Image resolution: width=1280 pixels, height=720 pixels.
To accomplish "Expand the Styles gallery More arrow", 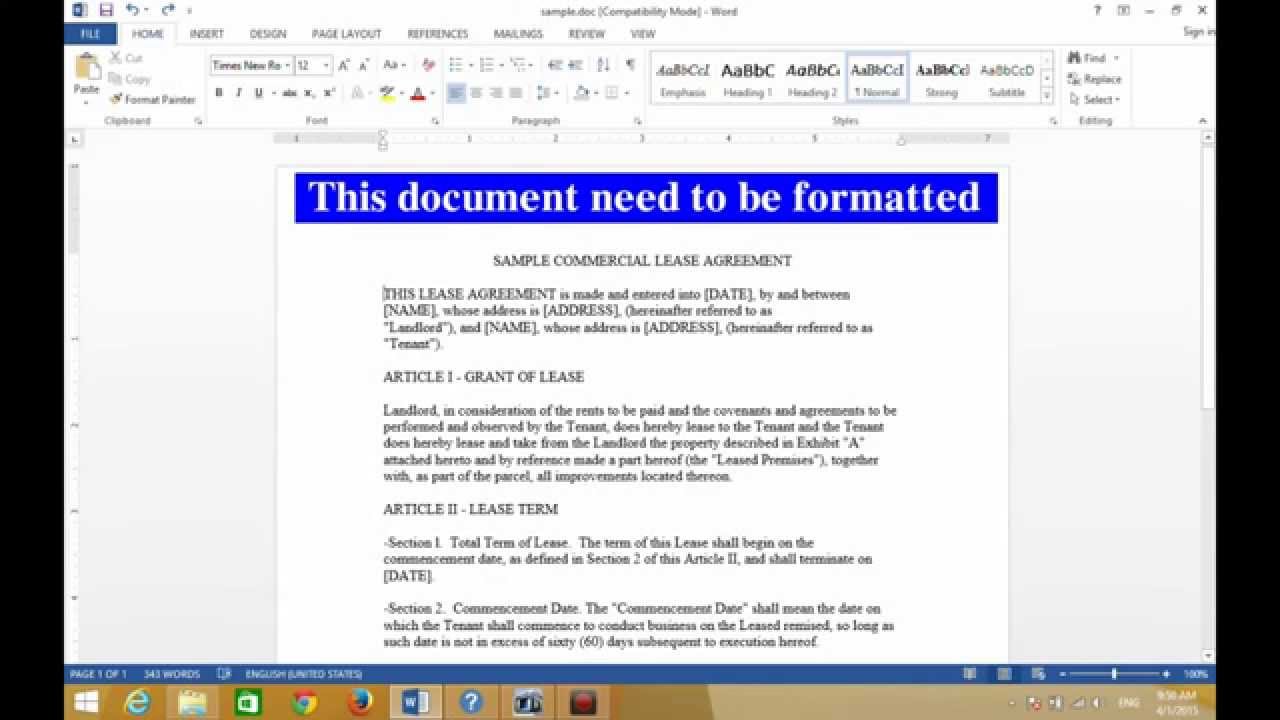I will click(1047, 96).
